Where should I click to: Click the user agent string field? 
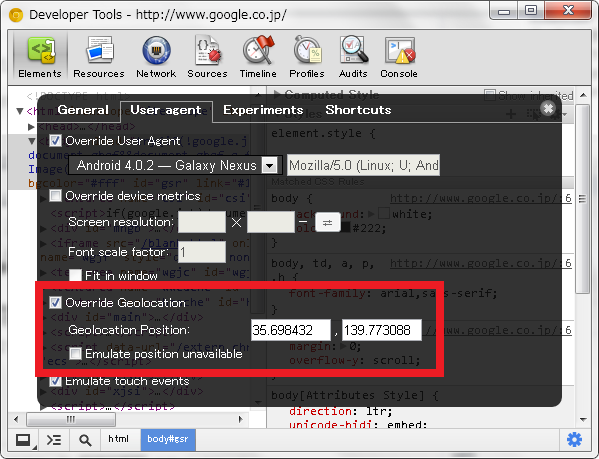363,165
